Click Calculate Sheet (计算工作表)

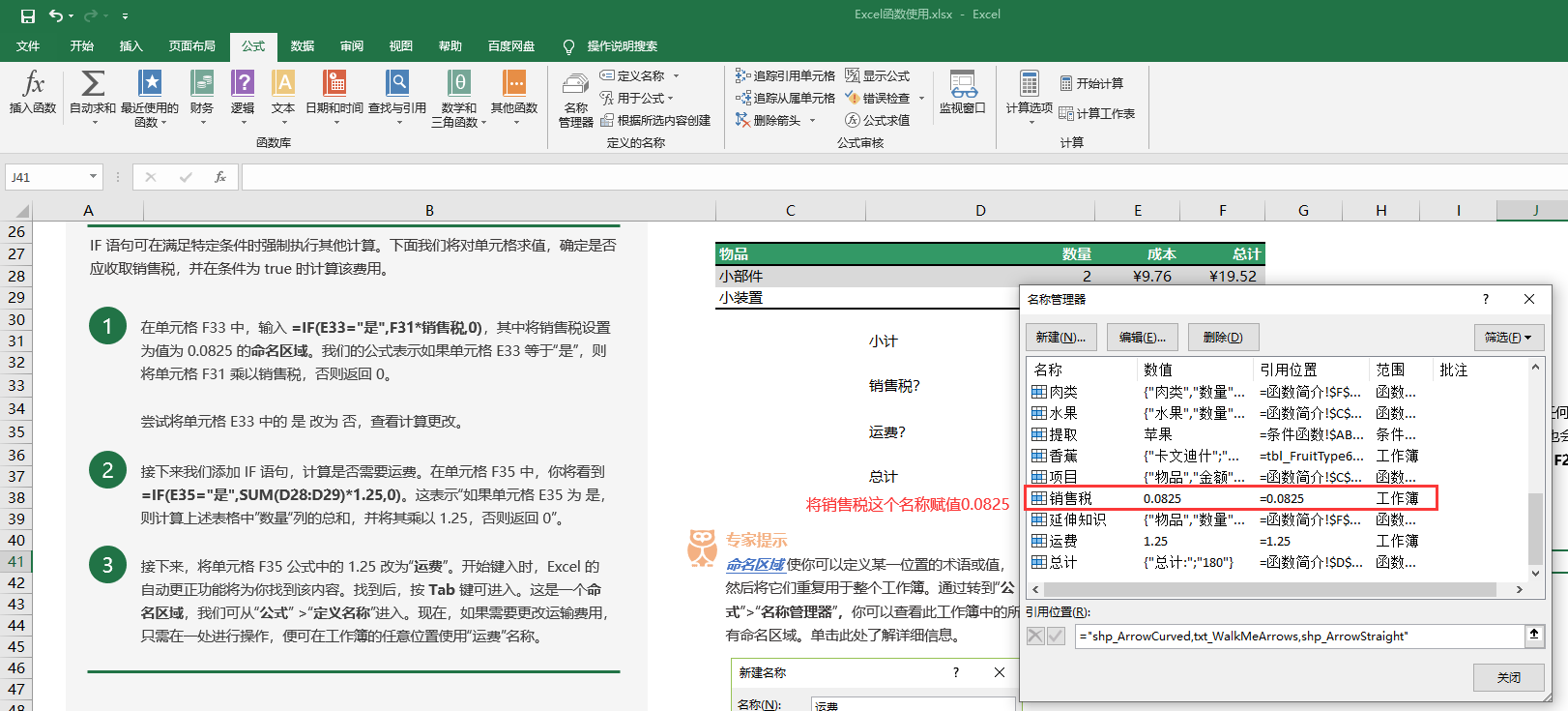tap(1097, 113)
